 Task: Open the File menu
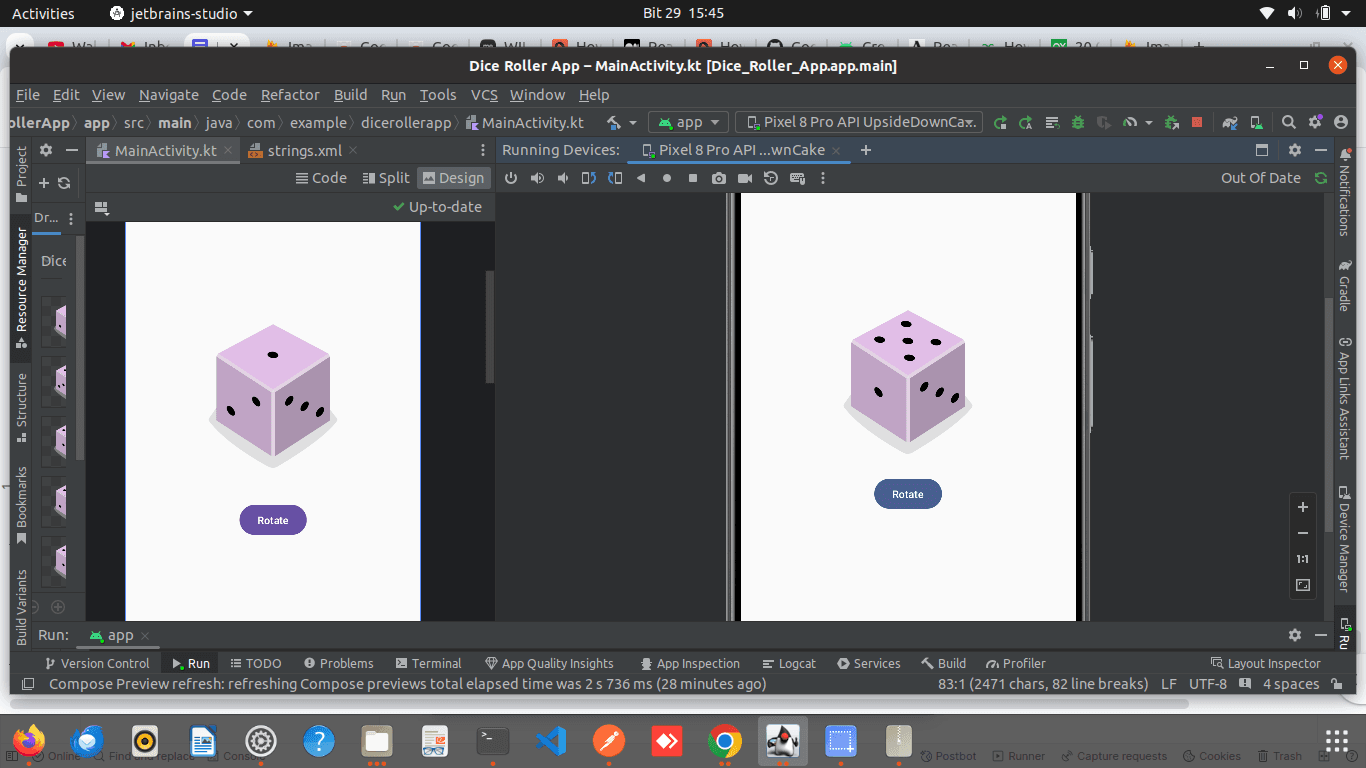[x=28, y=95]
